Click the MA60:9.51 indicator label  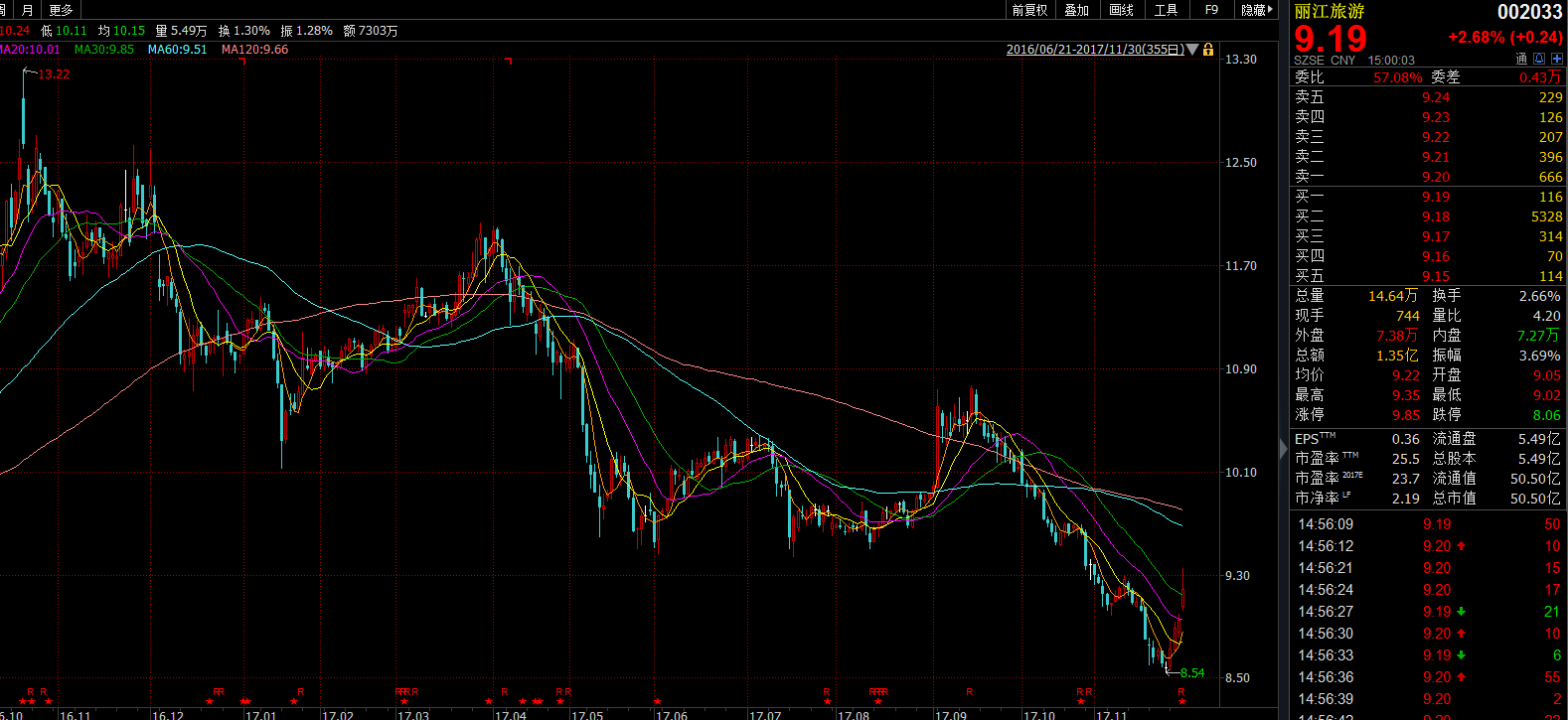(178, 49)
